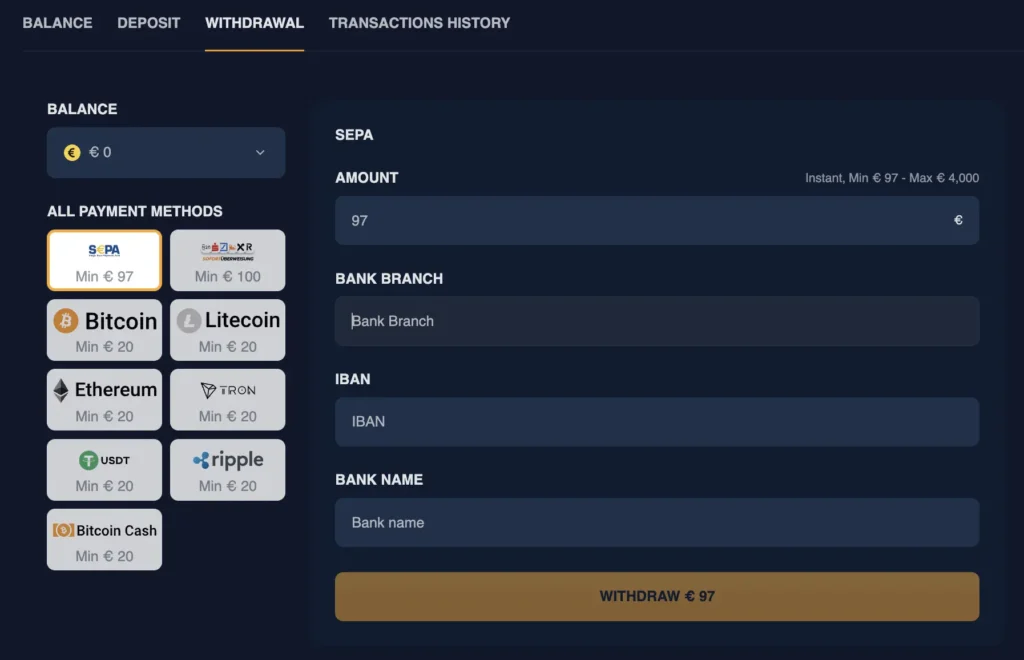Select the USDT Tether option
Screen dimensions: 1024x660
(104, 469)
